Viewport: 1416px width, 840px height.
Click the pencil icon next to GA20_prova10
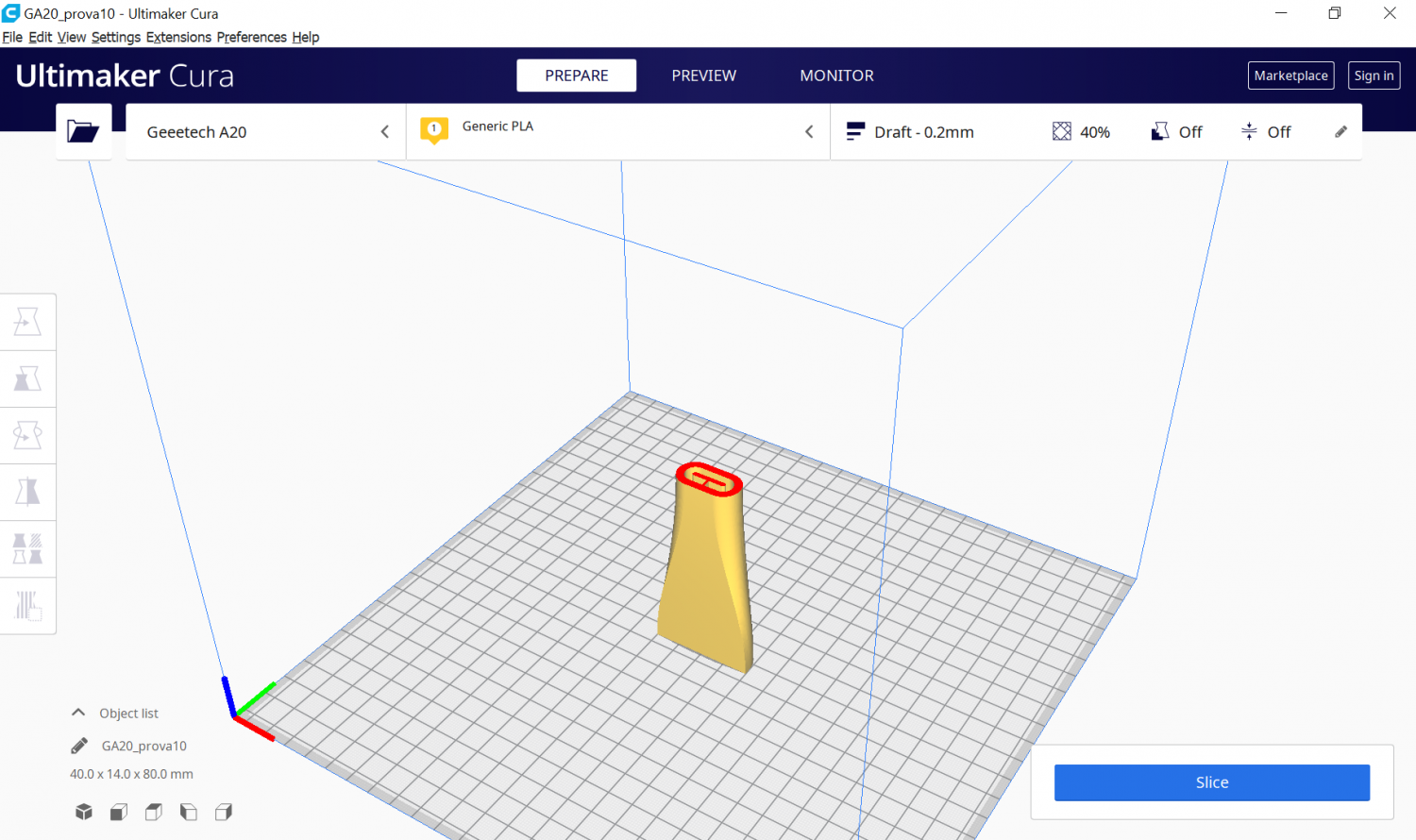point(79,746)
